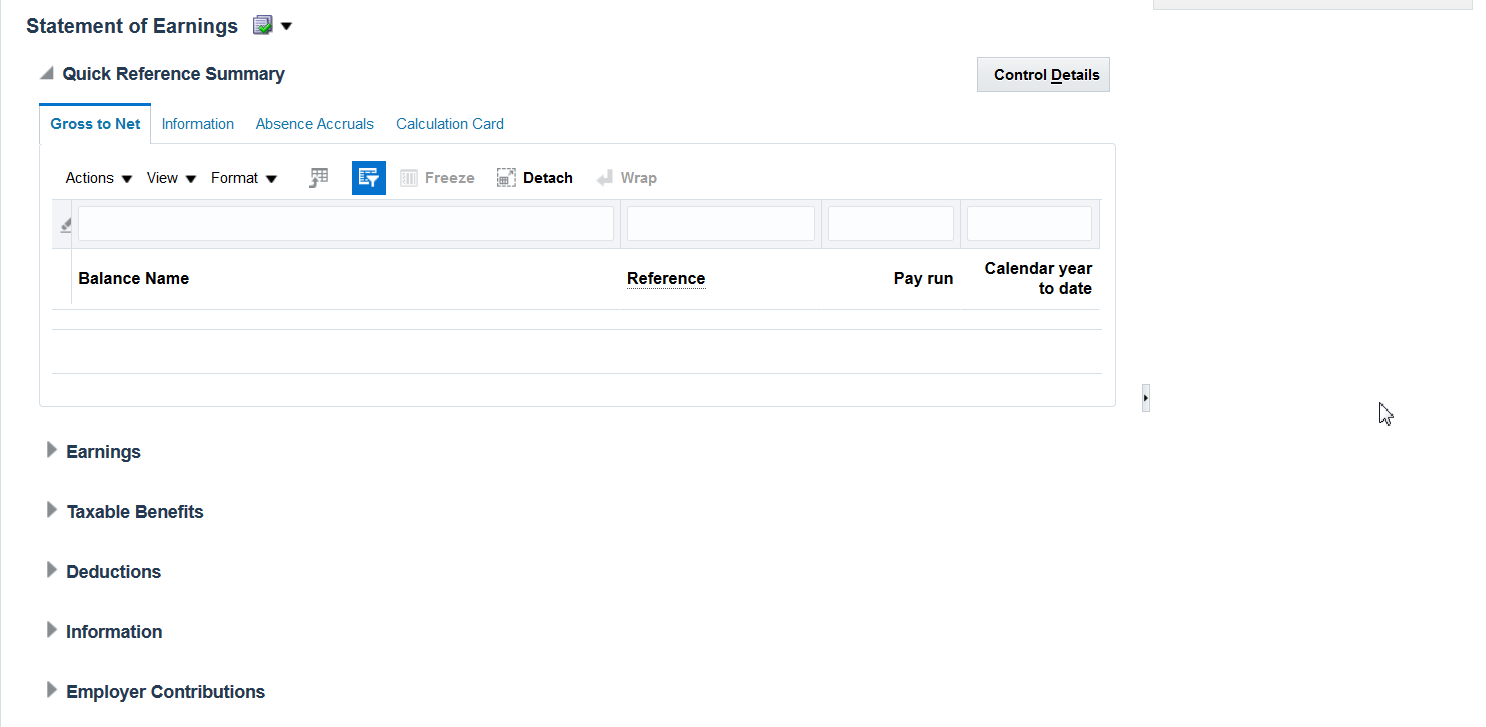Focus the Balance Name filter field
Screen dimensions: 1486x727
click(x=346, y=224)
